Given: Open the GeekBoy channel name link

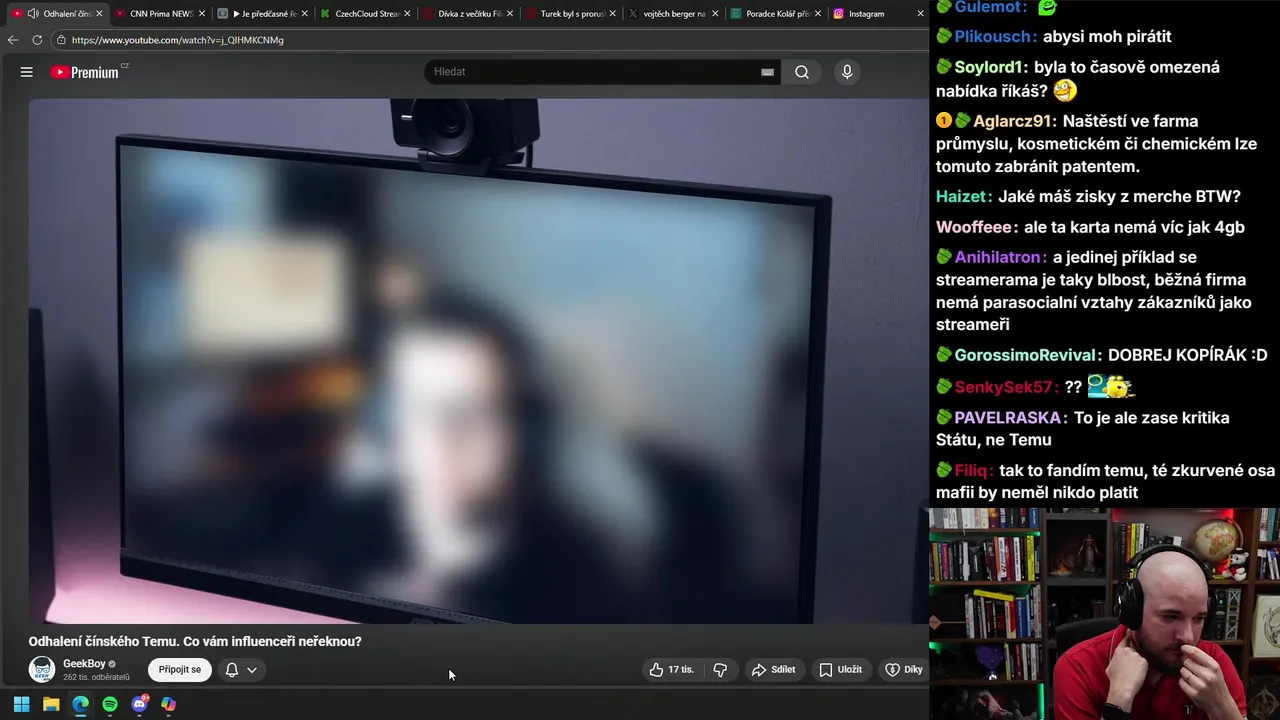Looking at the screenshot, I should pyautogui.click(x=84, y=664).
